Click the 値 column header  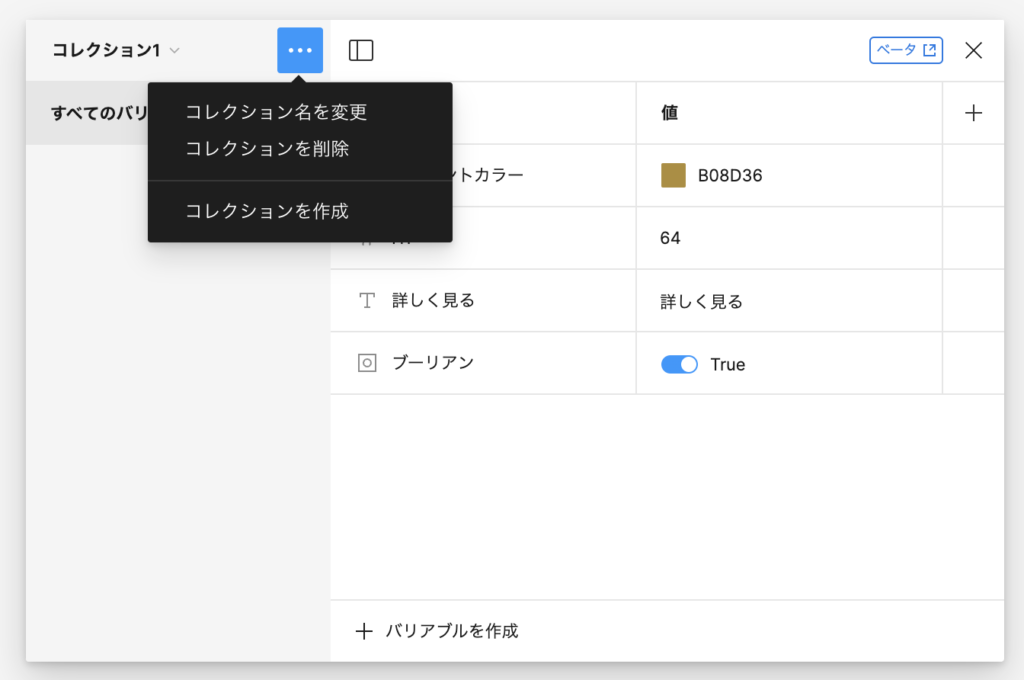point(670,113)
